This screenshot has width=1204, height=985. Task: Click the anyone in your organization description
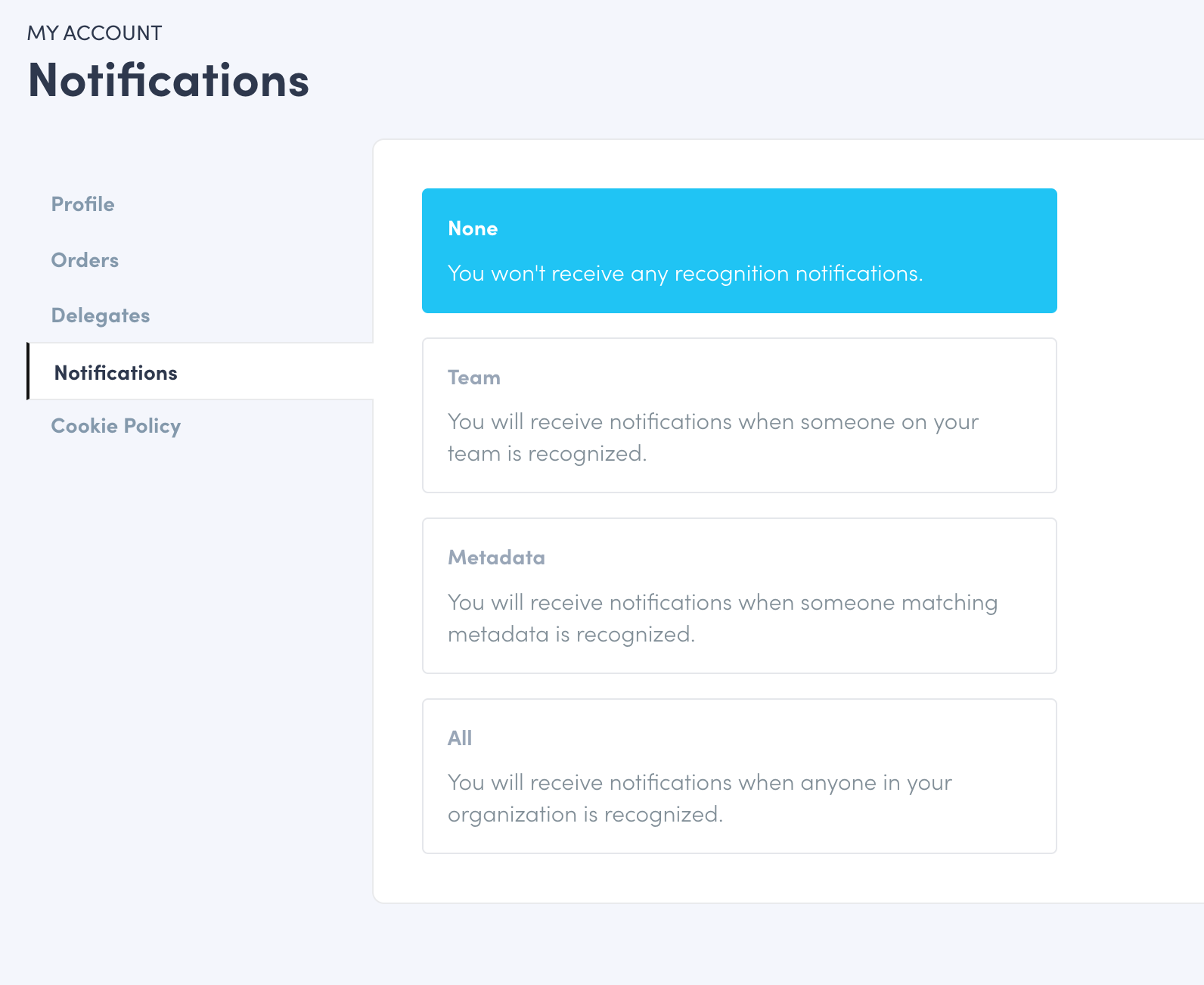699,798
